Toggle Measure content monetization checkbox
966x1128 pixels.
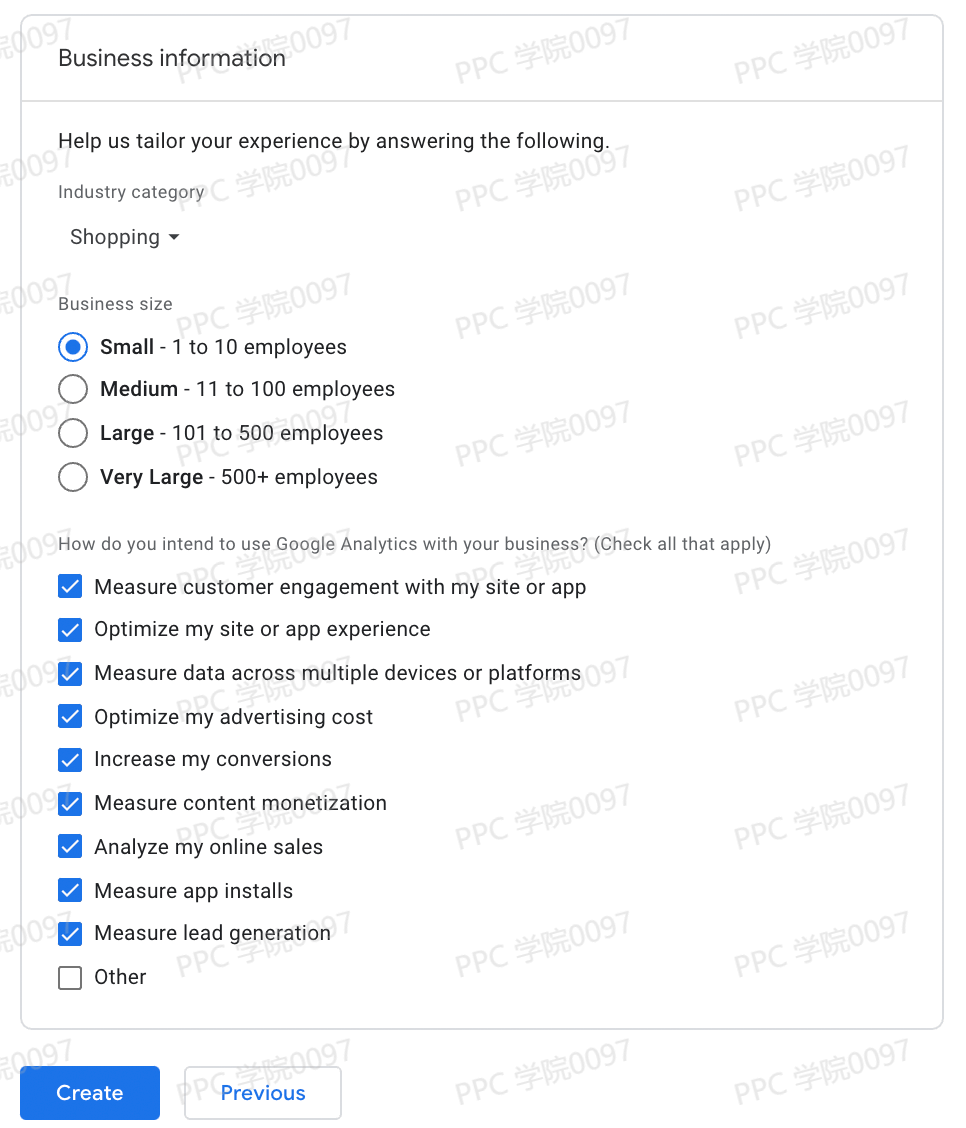click(70, 803)
